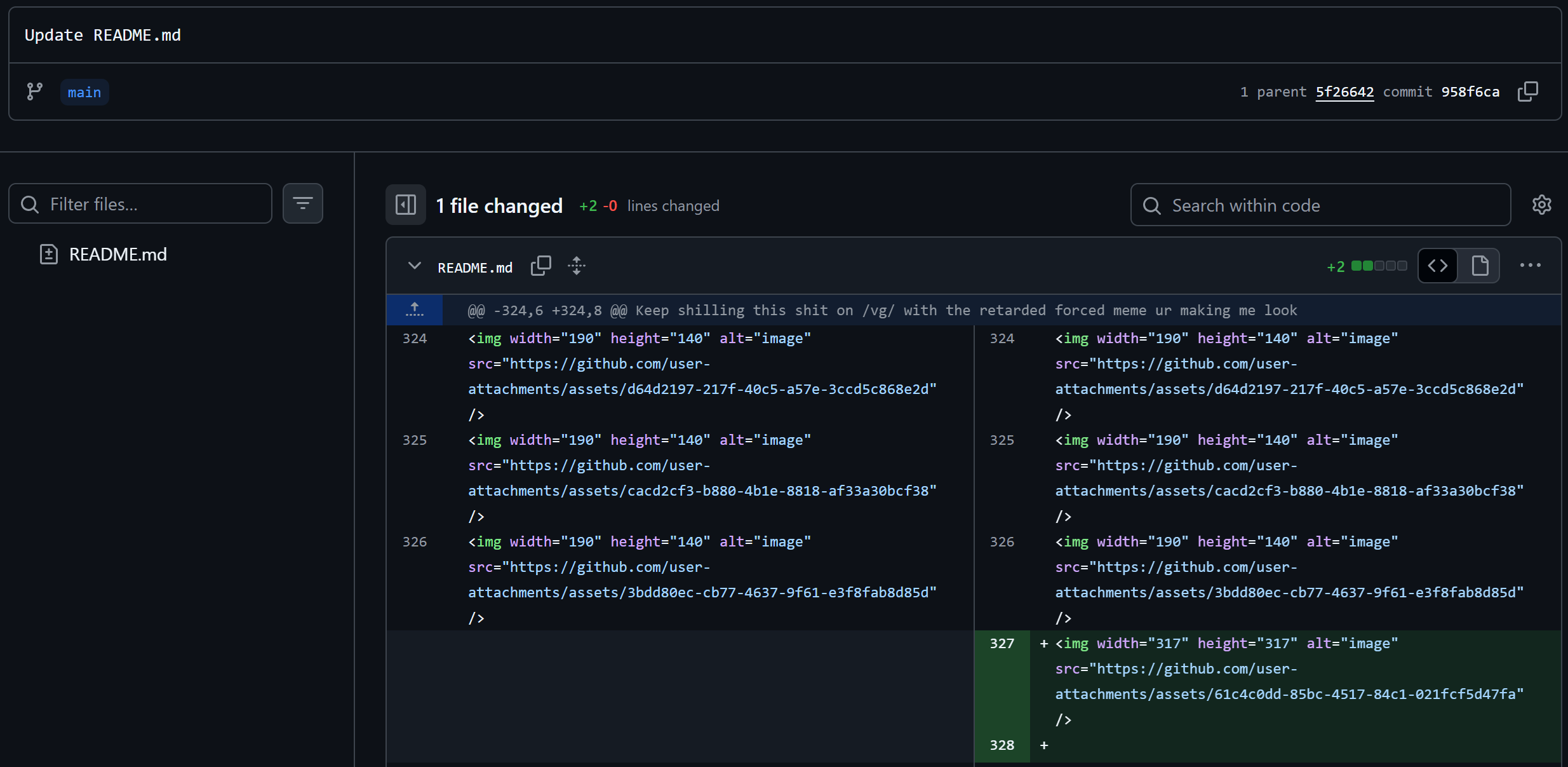Click the git branch icon beside main
The image size is (1568, 767).
pyautogui.click(x=35, y=92)
